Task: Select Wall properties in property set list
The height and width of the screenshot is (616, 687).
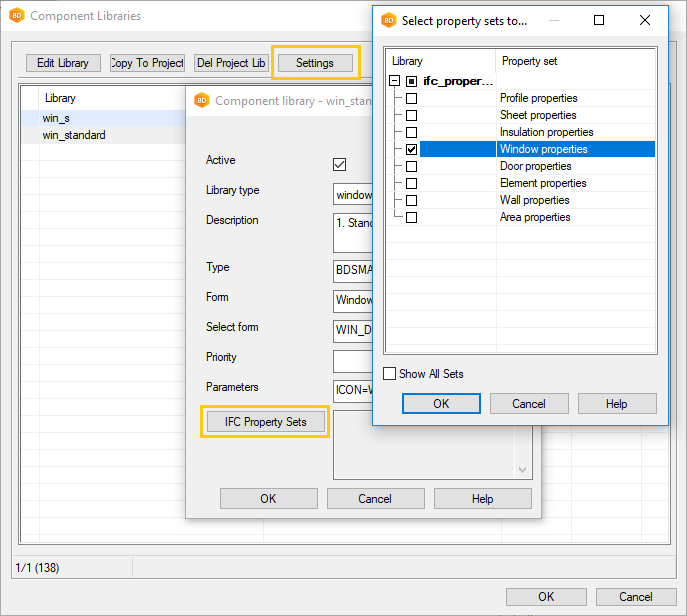Action: pyautogui.click(x=534, y=200)
